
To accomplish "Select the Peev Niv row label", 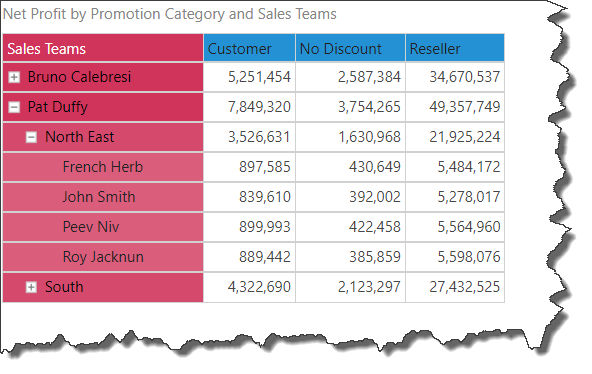I will click(91, 227).
